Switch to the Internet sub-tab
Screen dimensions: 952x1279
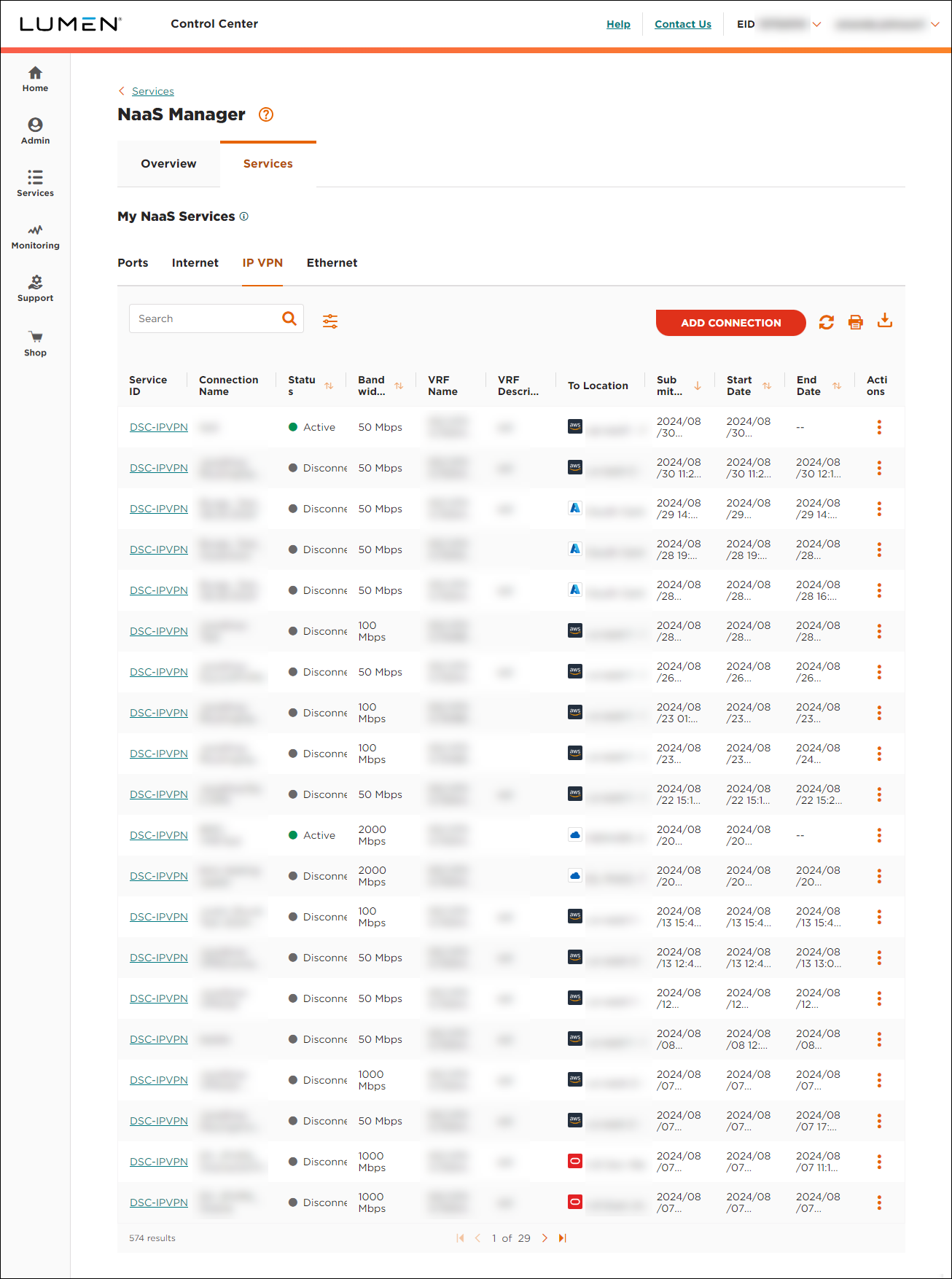(195, 263)
